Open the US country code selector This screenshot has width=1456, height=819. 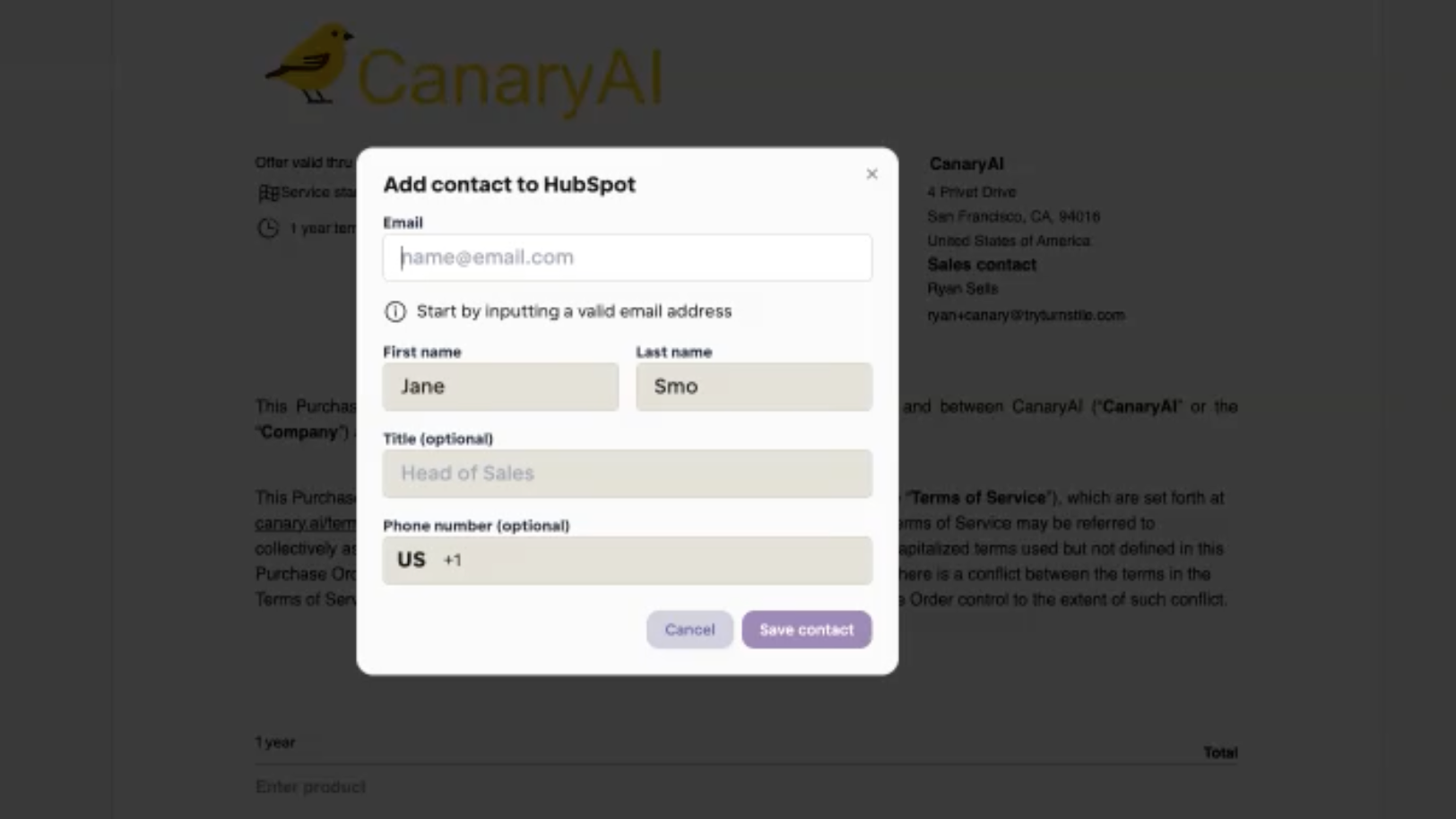click(x=412, y=560)
